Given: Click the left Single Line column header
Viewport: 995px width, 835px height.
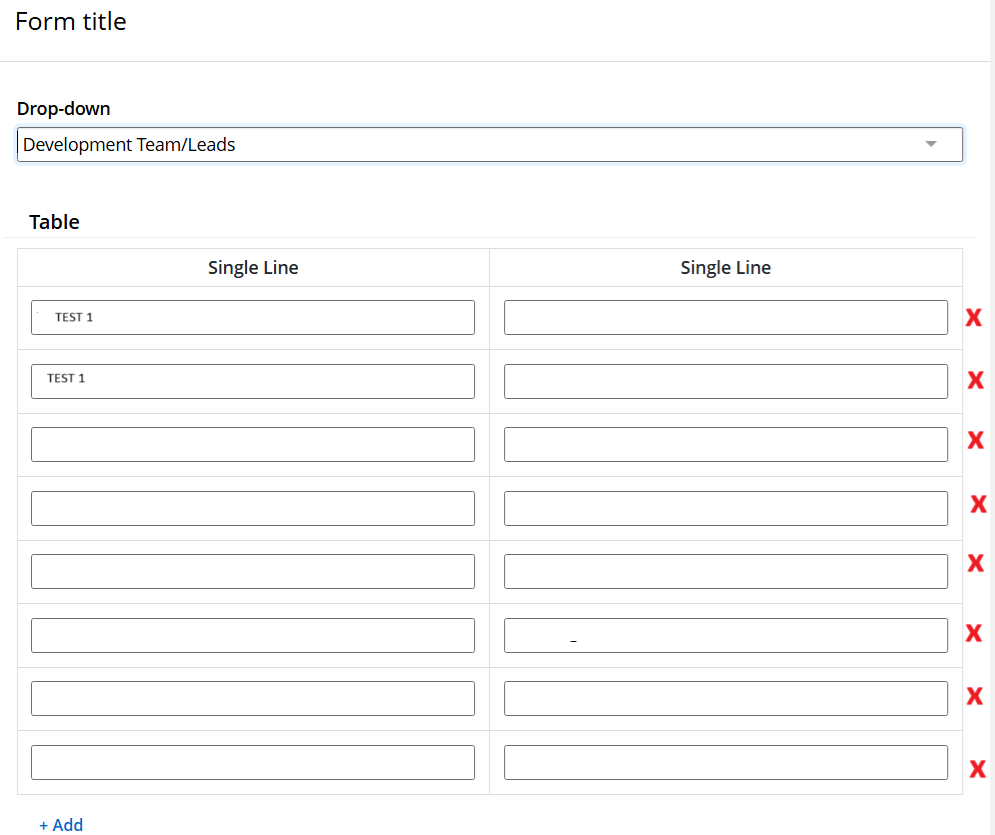Looking at the screenshot, I should [253, 268].
